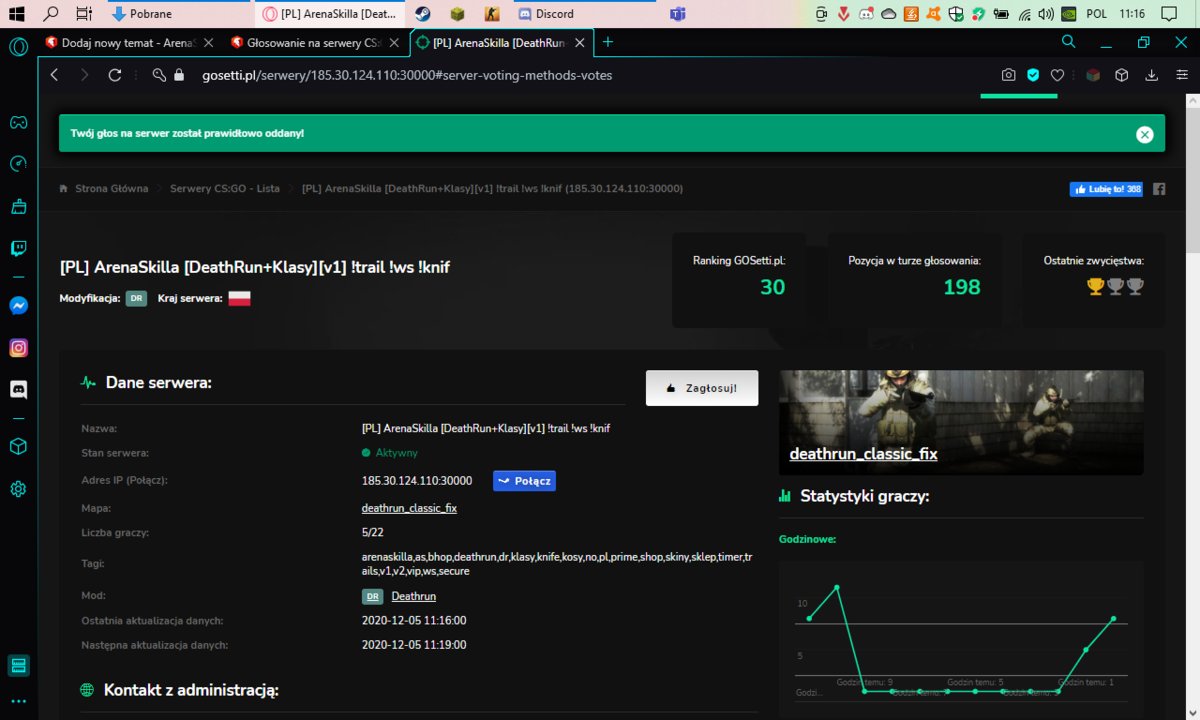Open GX Corner gamepad icon

pos(18,122)
